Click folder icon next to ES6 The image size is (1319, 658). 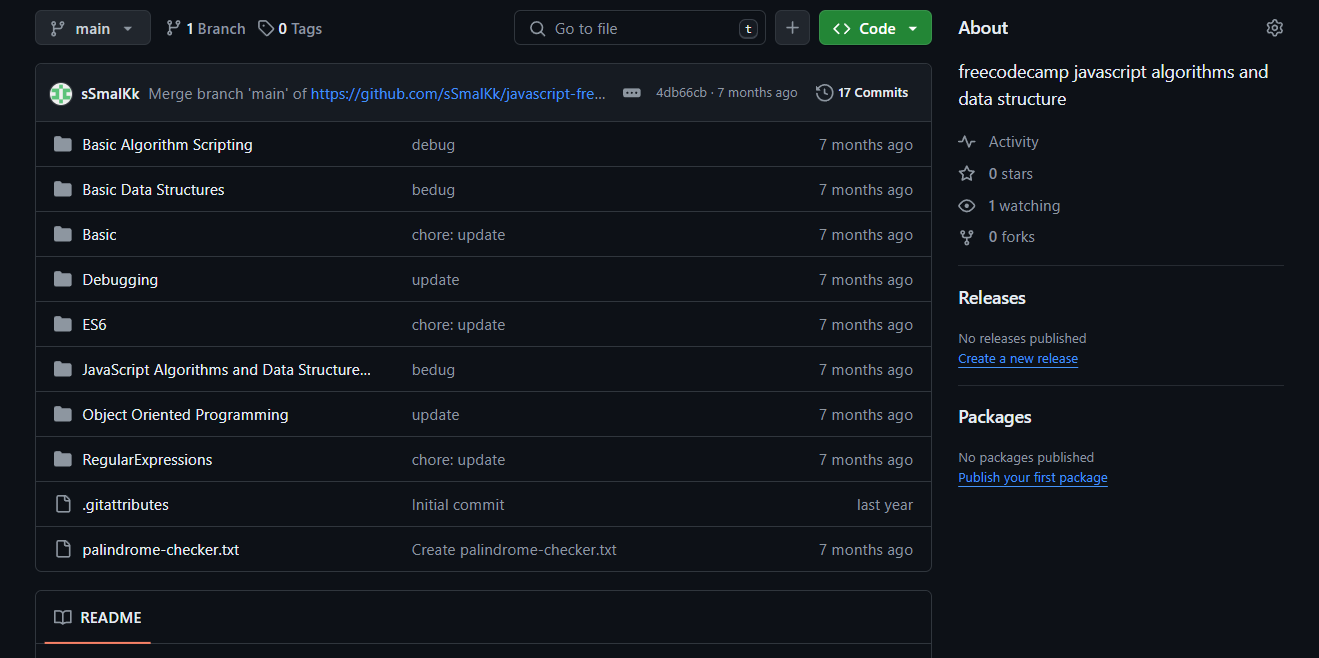pyautogui.click(x=63, y=324)
